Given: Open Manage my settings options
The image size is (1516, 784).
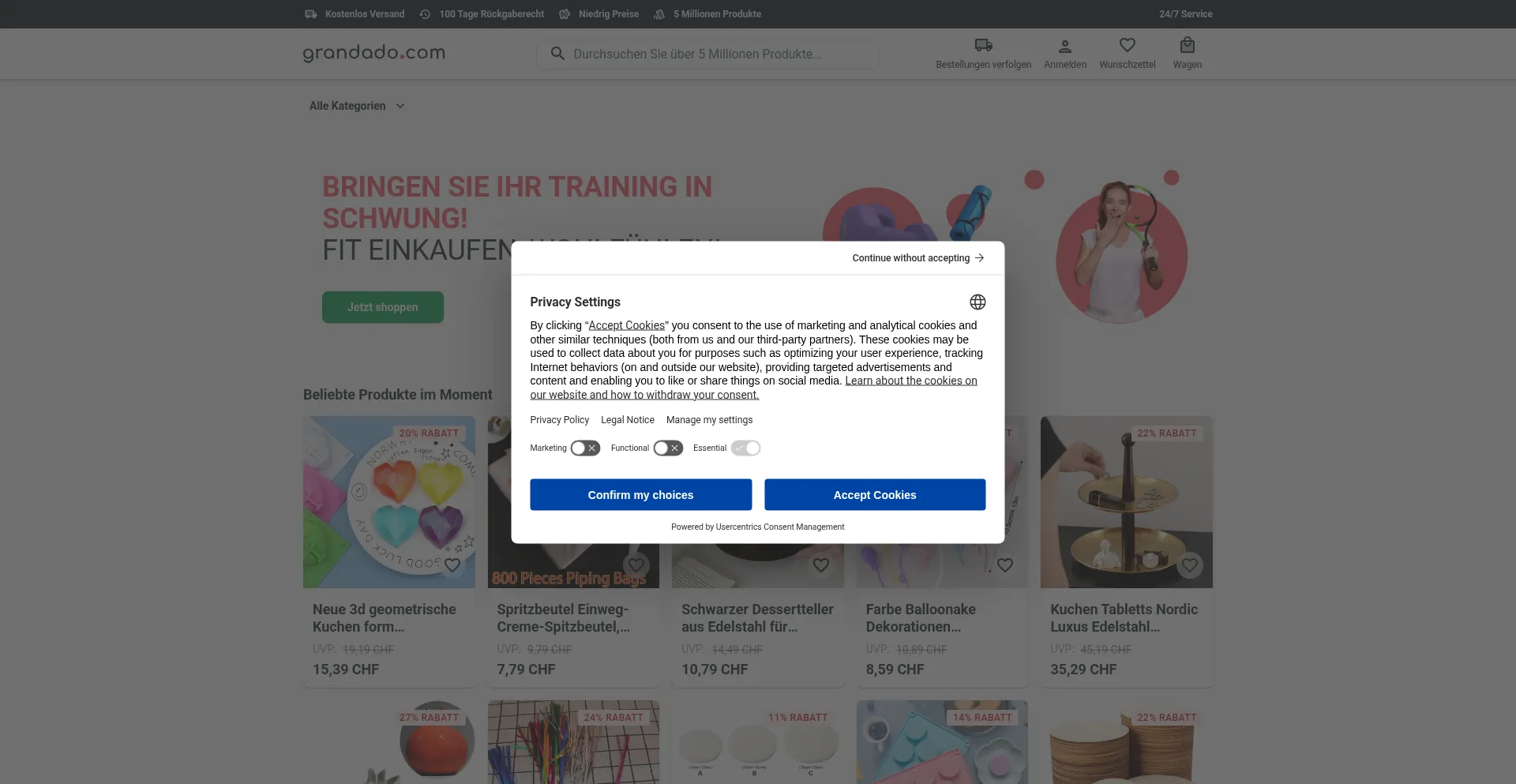Looking at the screenshot, I should (x=709, y=420).
